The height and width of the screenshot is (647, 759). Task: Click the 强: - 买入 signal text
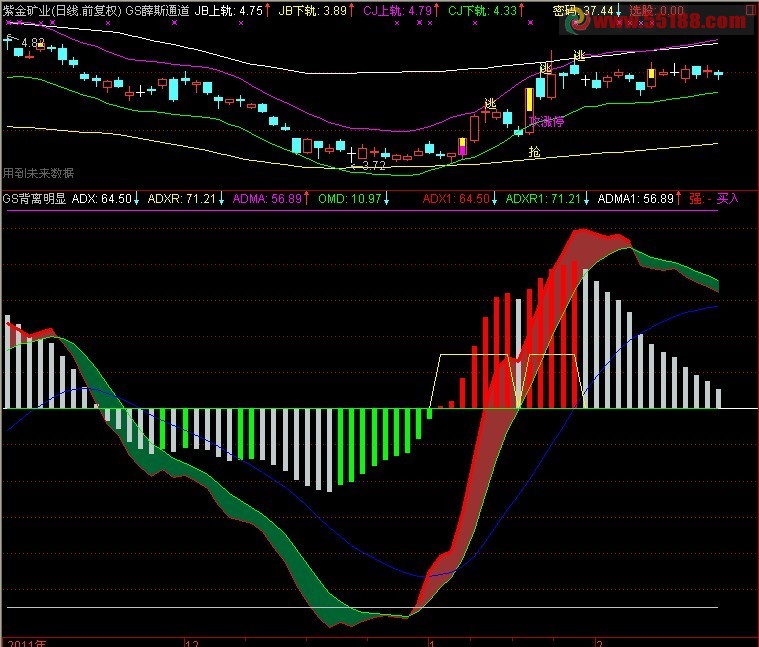[714, 198]
